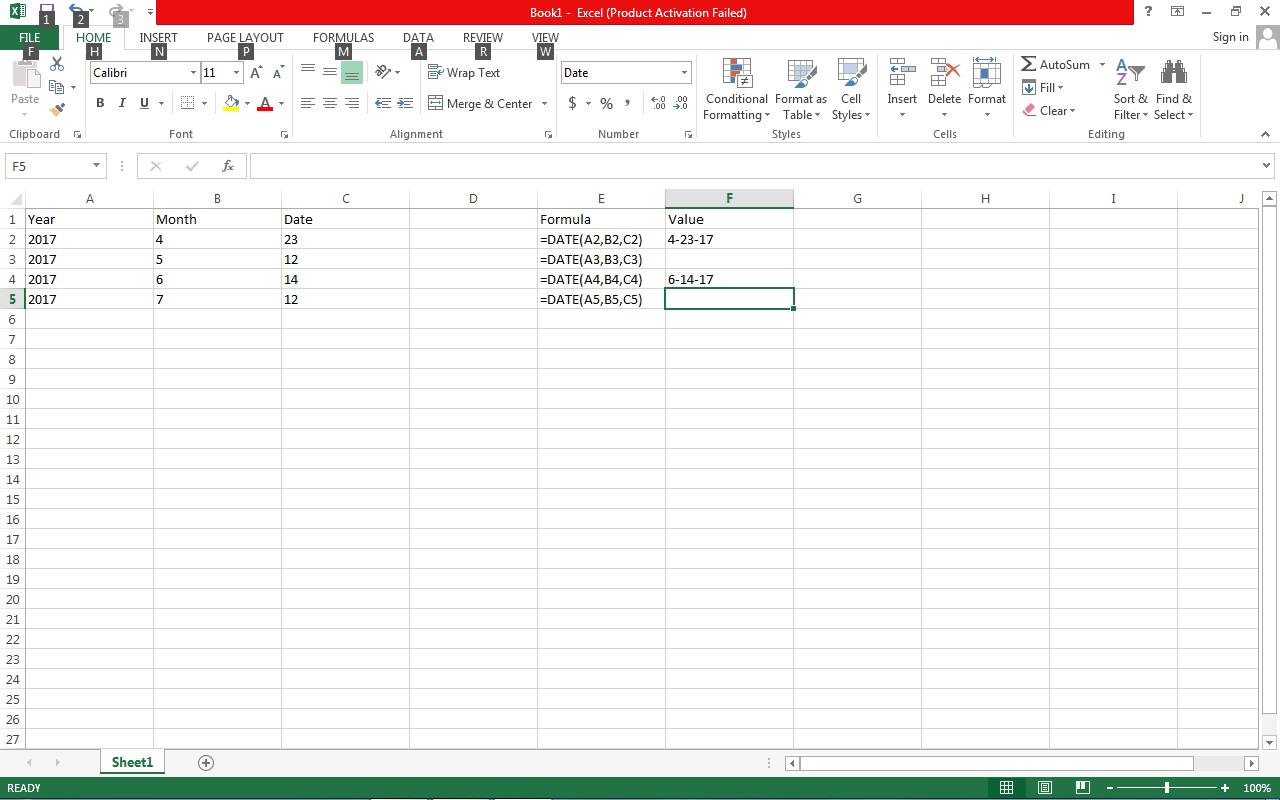Click the Format Painter icon
Screen dimensions: 1280x800
point(57,110)
